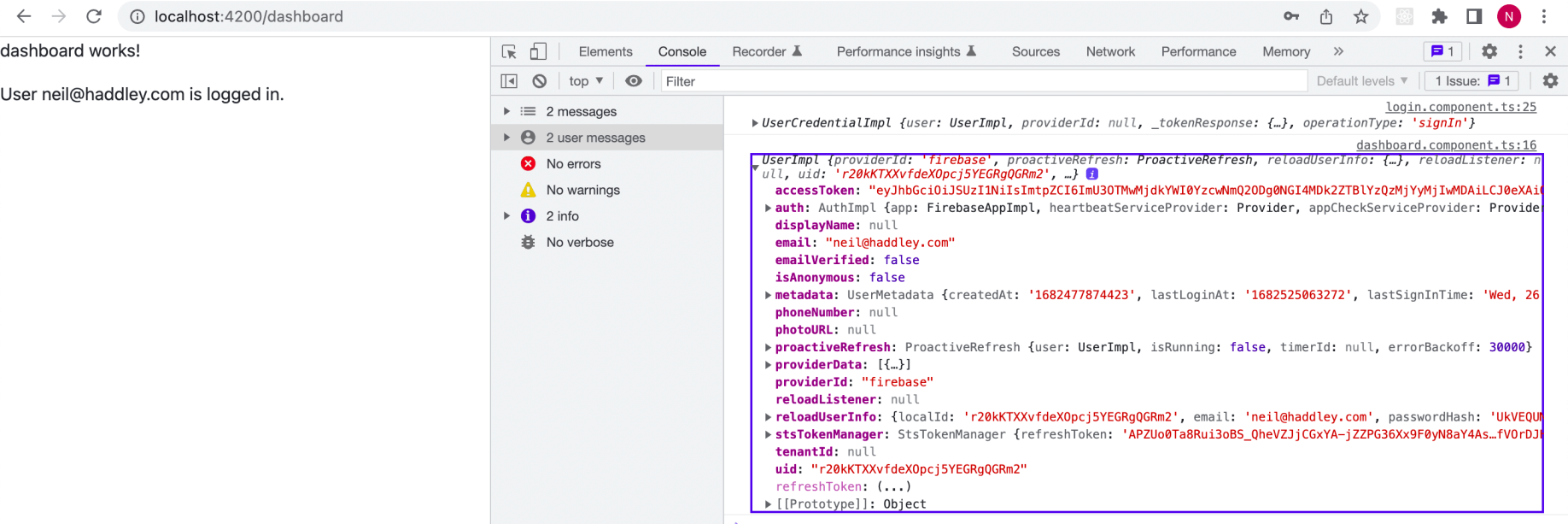Open console settings gear beside issues
The width and height of the screenshot is (1568, 524).
[1550, 81]
